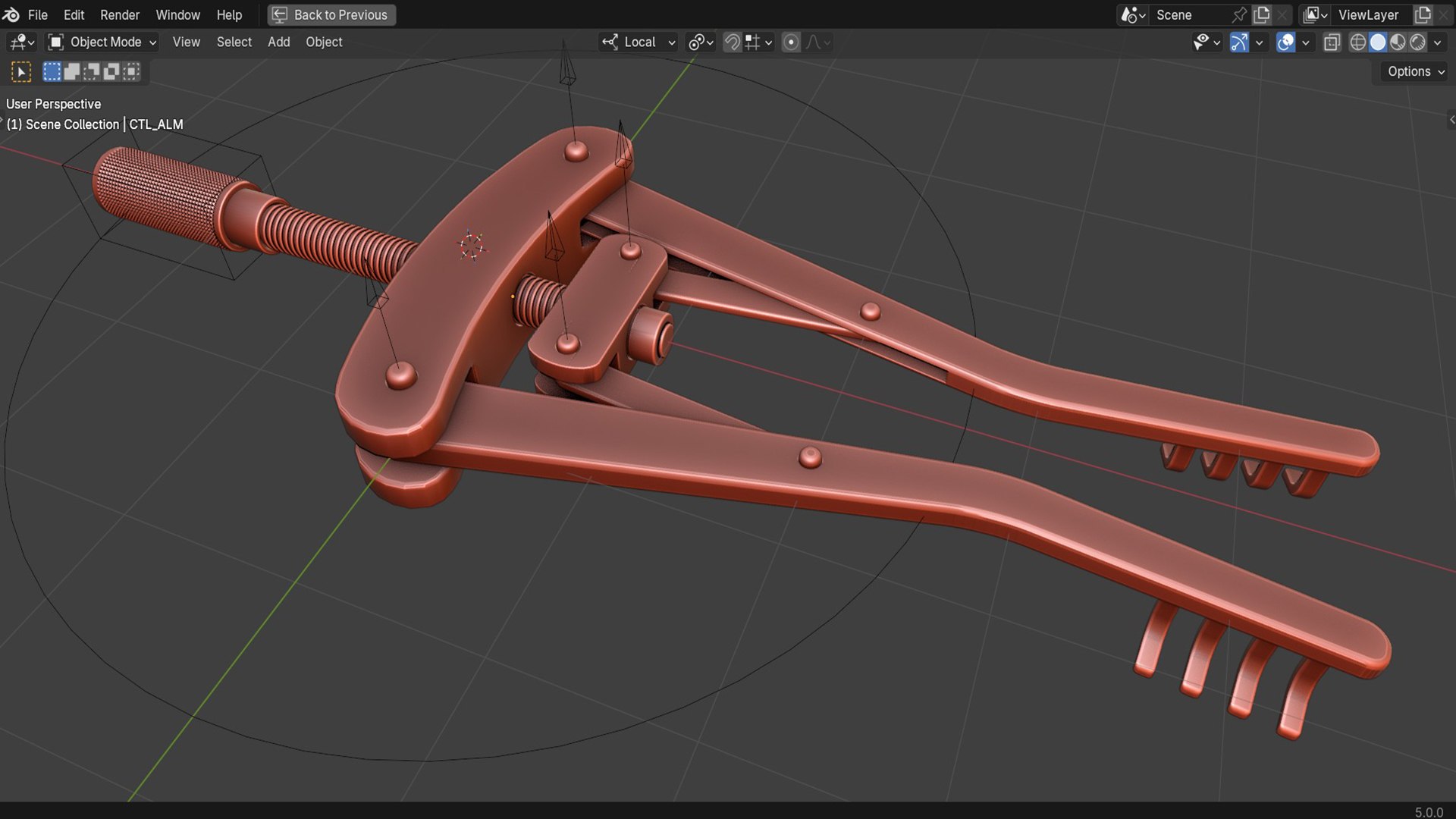Switch to wireframe viewport shading
The width and height of the screenshot is (1456, 819).
point(1357,42)
